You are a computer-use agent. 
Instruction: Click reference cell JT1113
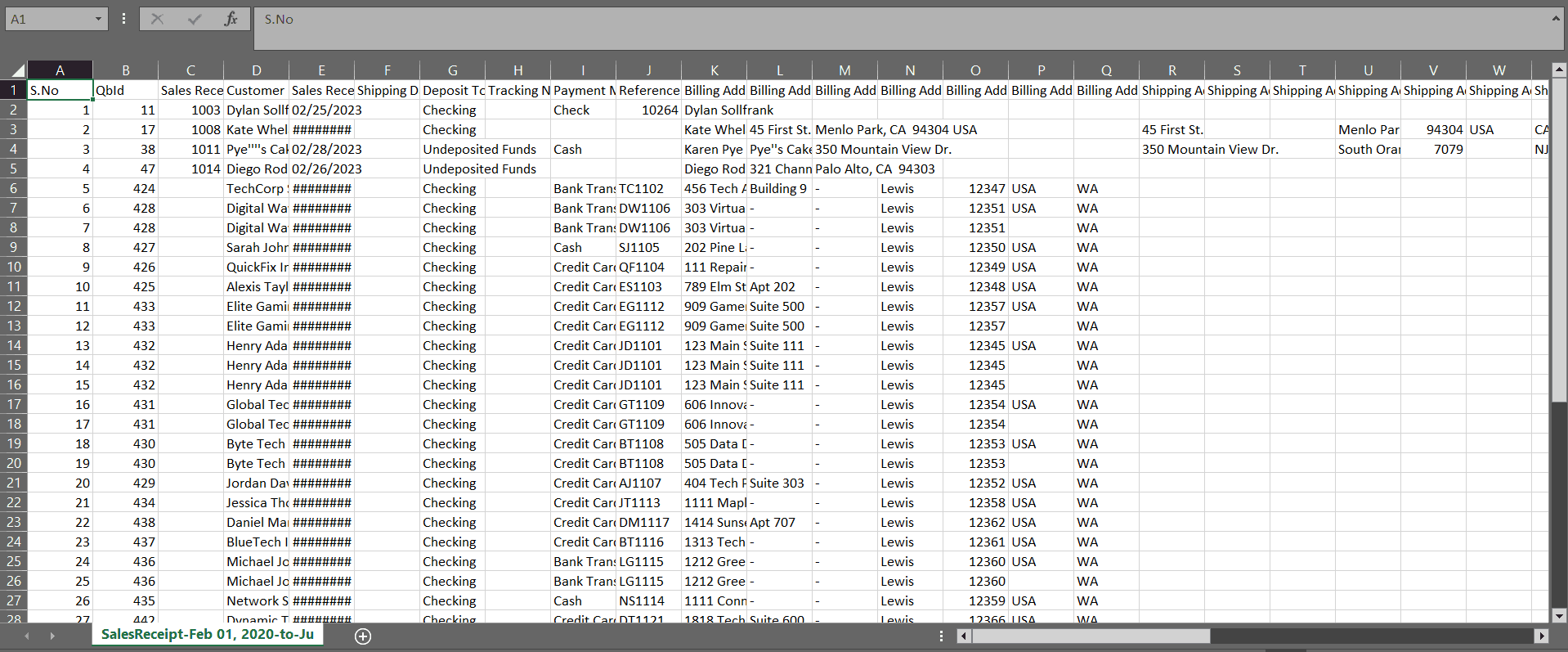pos(648,502)
